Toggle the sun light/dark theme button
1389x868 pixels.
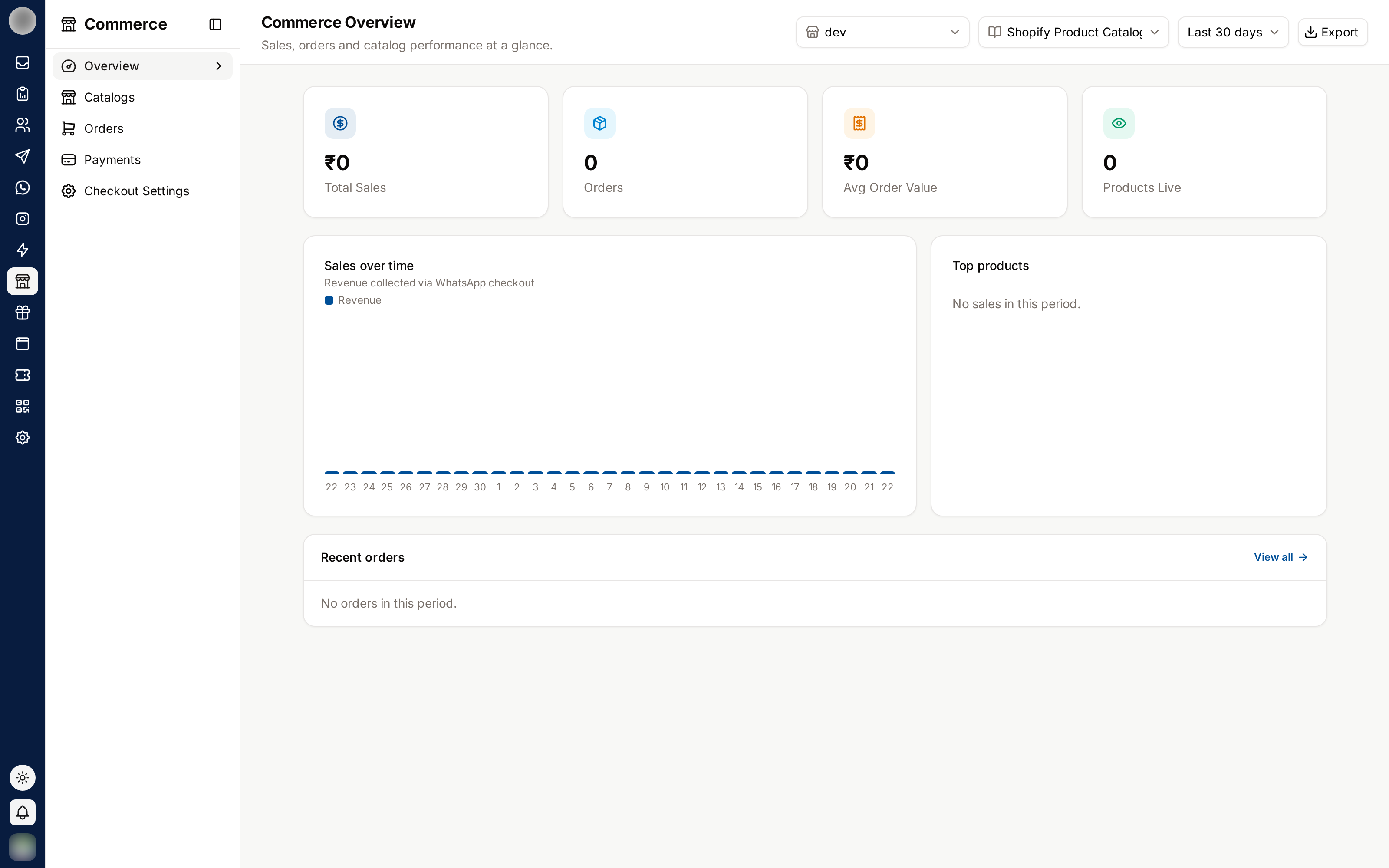point(23,778)
